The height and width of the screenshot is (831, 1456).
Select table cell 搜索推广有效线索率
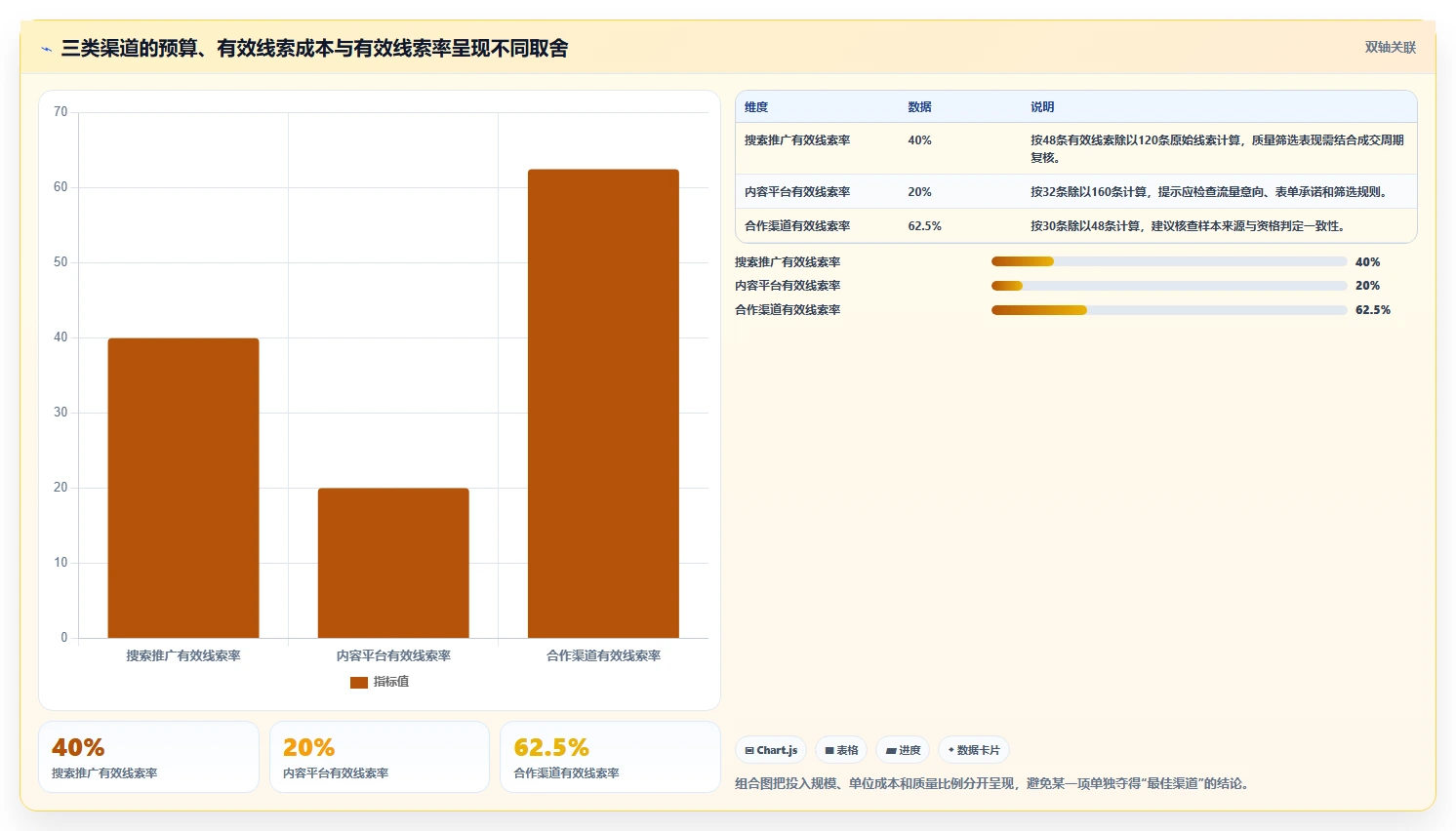[797, 140]
